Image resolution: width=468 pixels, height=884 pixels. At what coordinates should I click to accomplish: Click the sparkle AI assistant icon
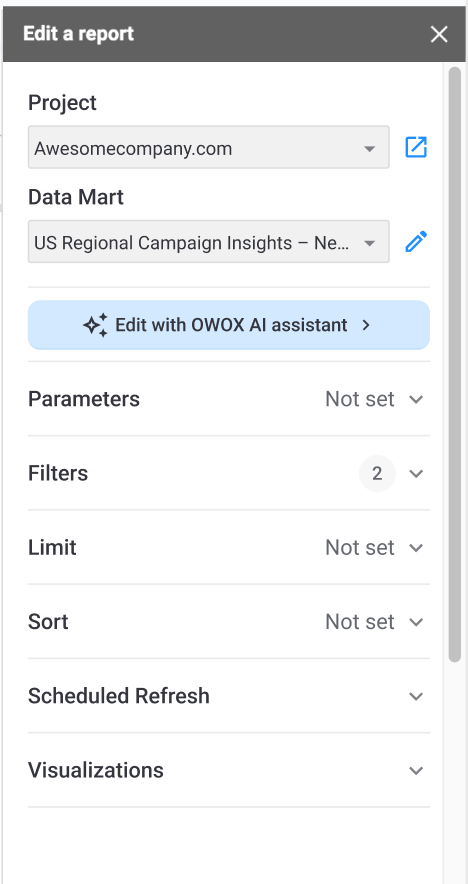point(95,325)
